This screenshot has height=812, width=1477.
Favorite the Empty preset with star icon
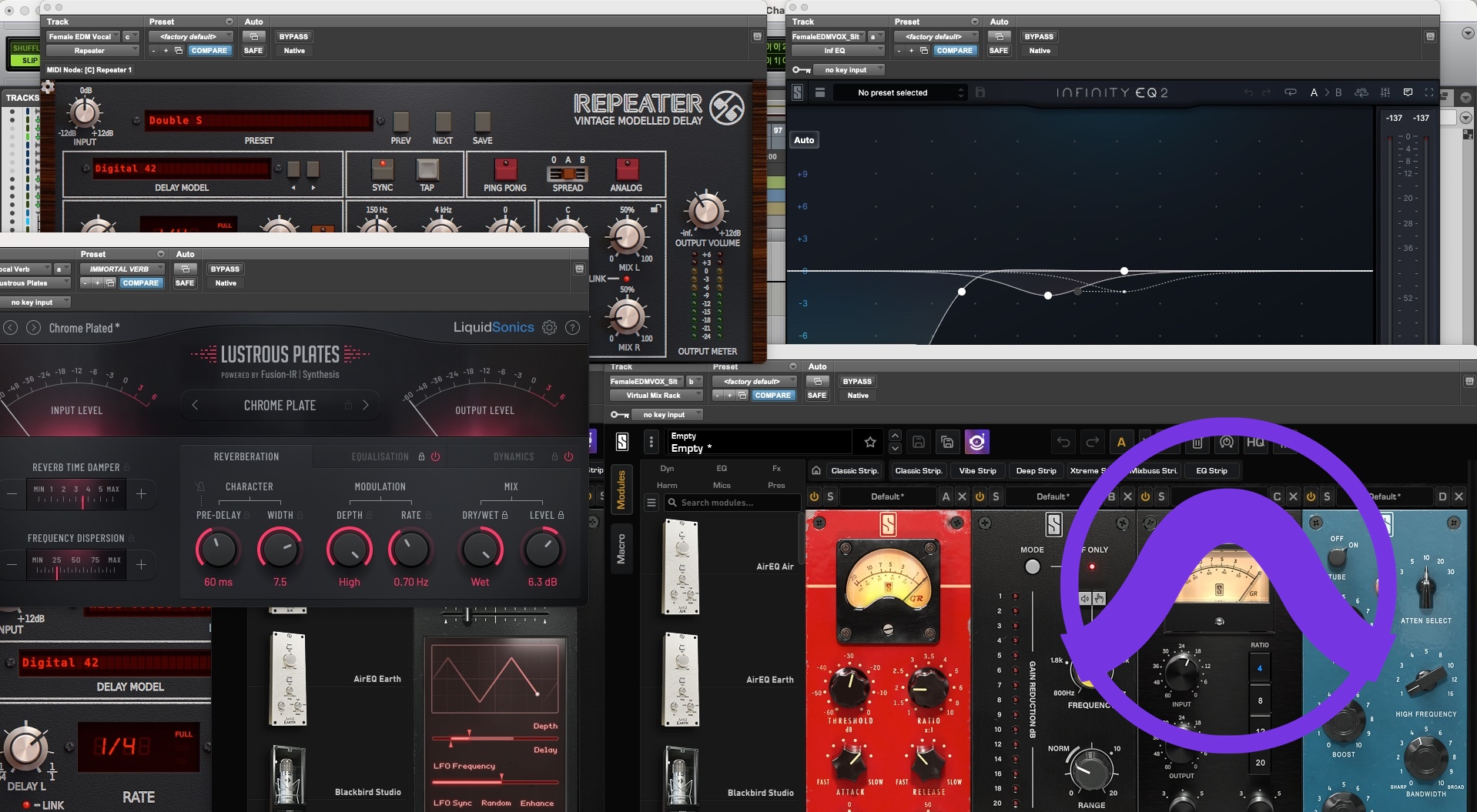[870, 442]
